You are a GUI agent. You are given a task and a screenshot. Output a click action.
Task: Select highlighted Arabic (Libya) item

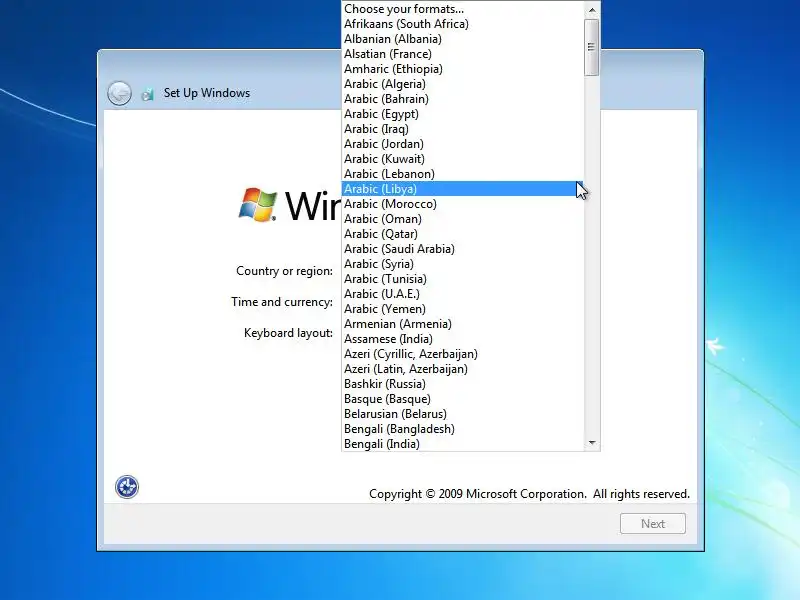pos(462,189)
